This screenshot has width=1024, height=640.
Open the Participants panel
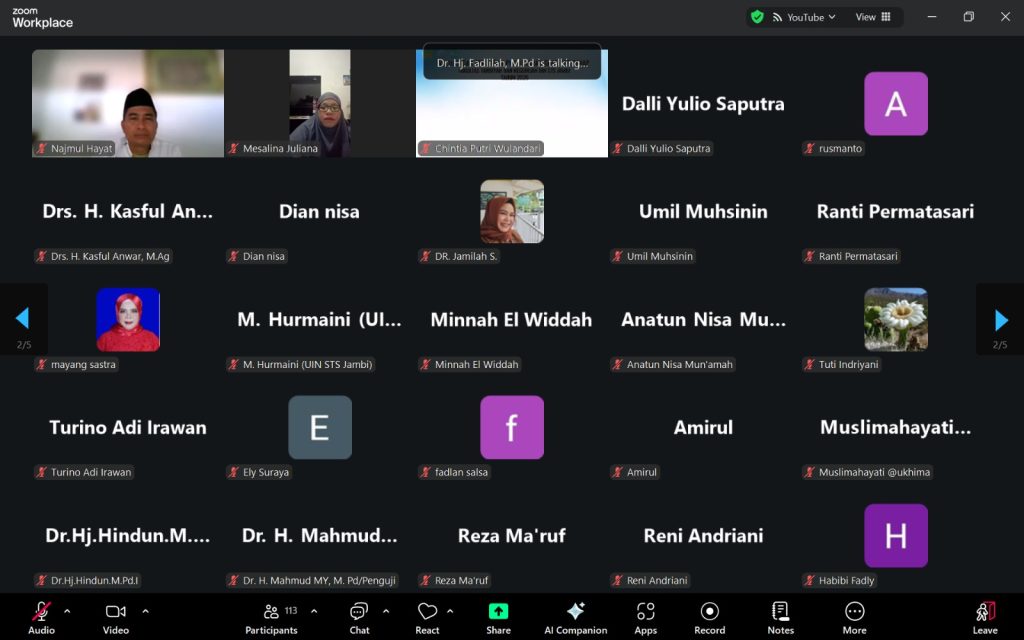(271, 617)
